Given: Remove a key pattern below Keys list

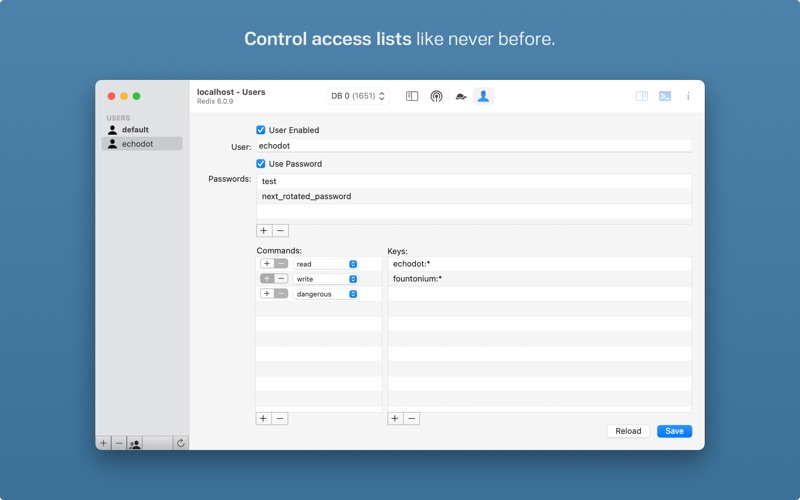Looking at the screenshot, I should (x=411, y=418).
